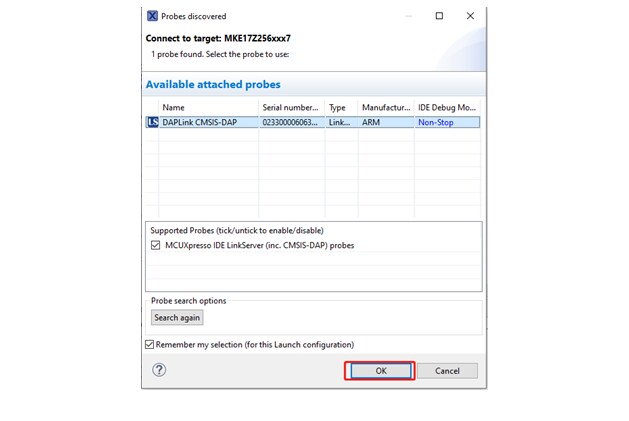Click the Serial number column header

tap(292, 107)
